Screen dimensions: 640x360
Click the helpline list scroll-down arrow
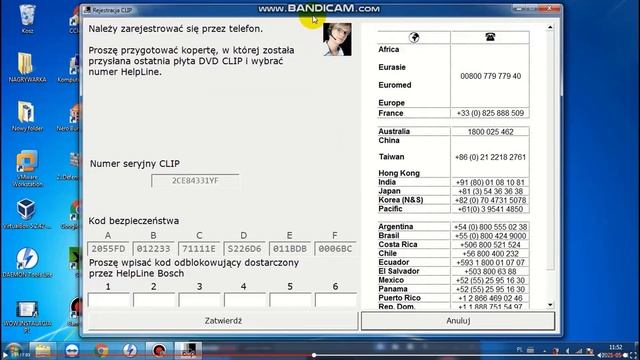(x=550, y=305)
